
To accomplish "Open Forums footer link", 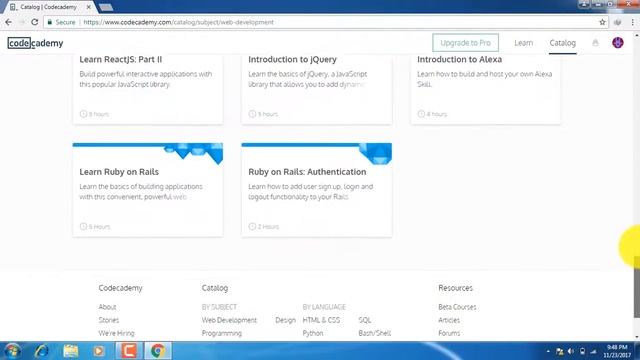I will click(449, 333).
